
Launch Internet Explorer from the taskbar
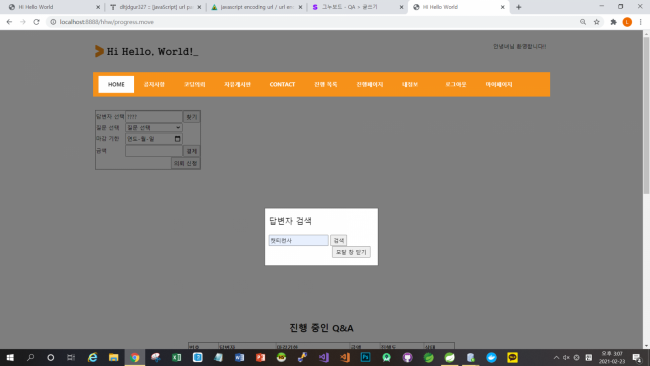coord(92,357)
